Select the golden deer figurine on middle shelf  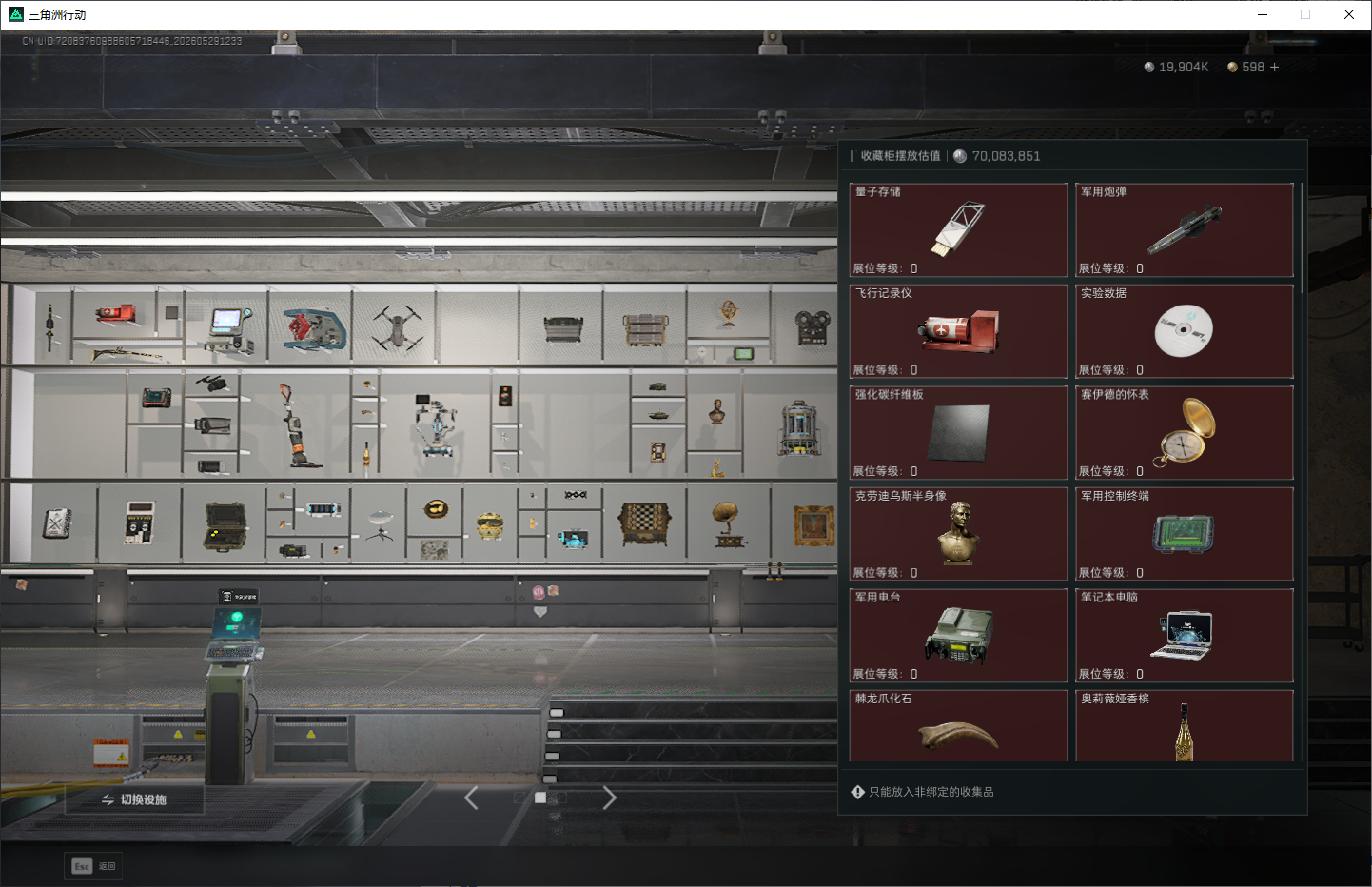[716, 467]
